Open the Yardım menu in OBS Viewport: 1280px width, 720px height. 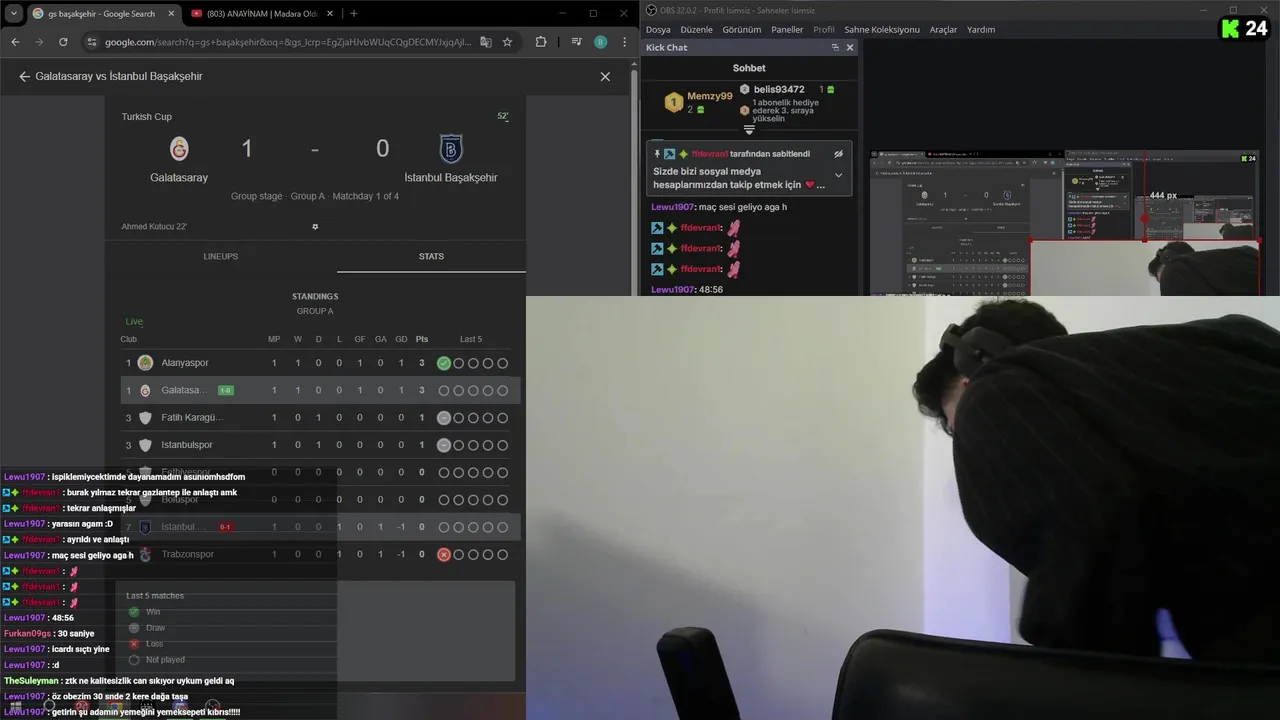pyautogui.click(x=981, y=29)
